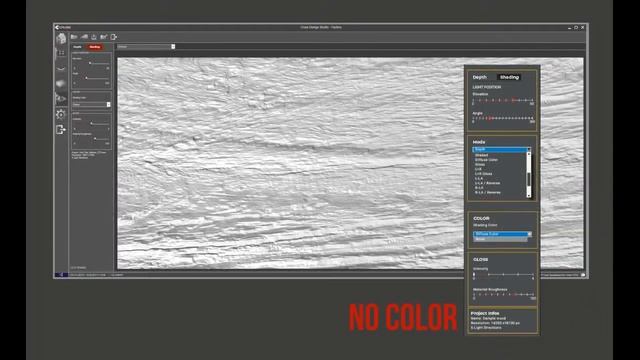Image resolution: width=640 pixels, height=360 pixels.
Task: Choose 'Shaded' in the Mode list
Action: click(x=482, y=155)
